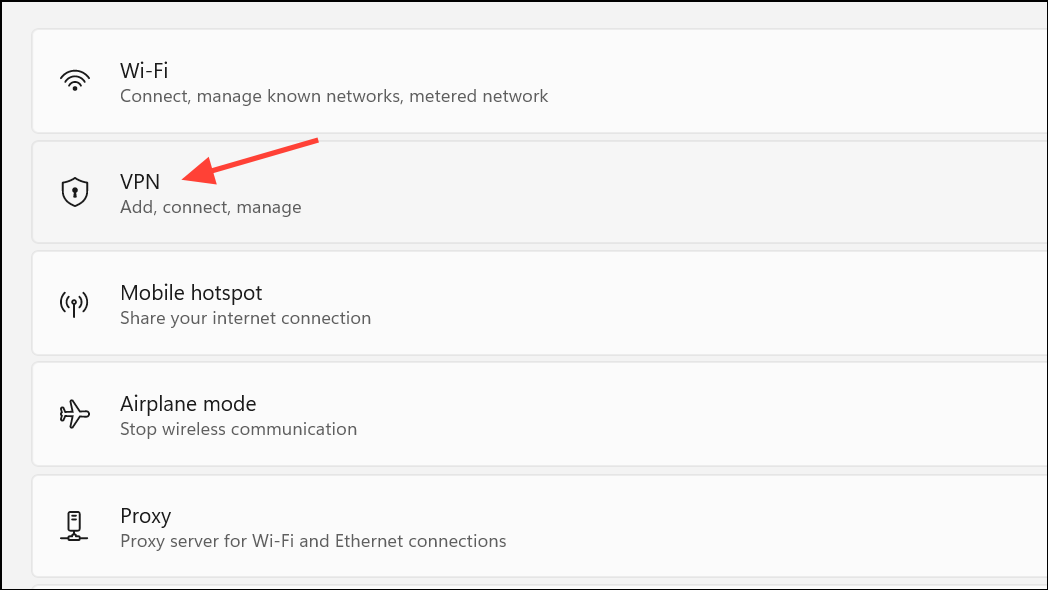Open the Wi-Fi card's empty area
Viewport: 1048px width, 590px height.
[x=795, y=81]
